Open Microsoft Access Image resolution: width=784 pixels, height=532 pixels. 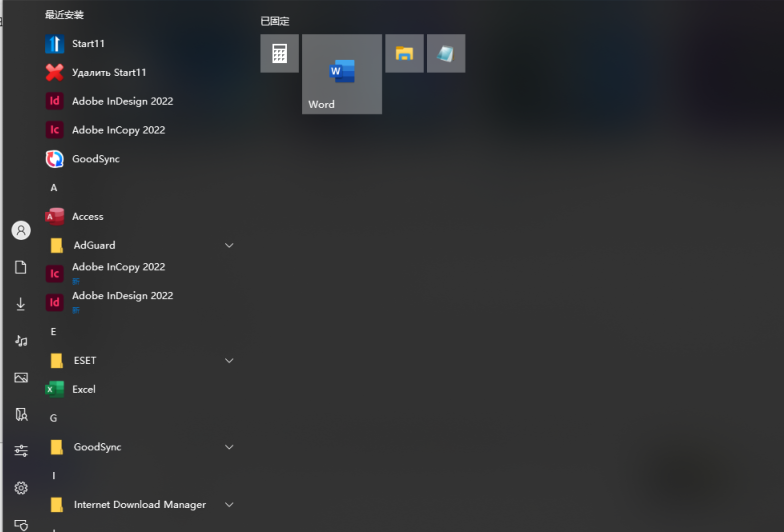140,216
